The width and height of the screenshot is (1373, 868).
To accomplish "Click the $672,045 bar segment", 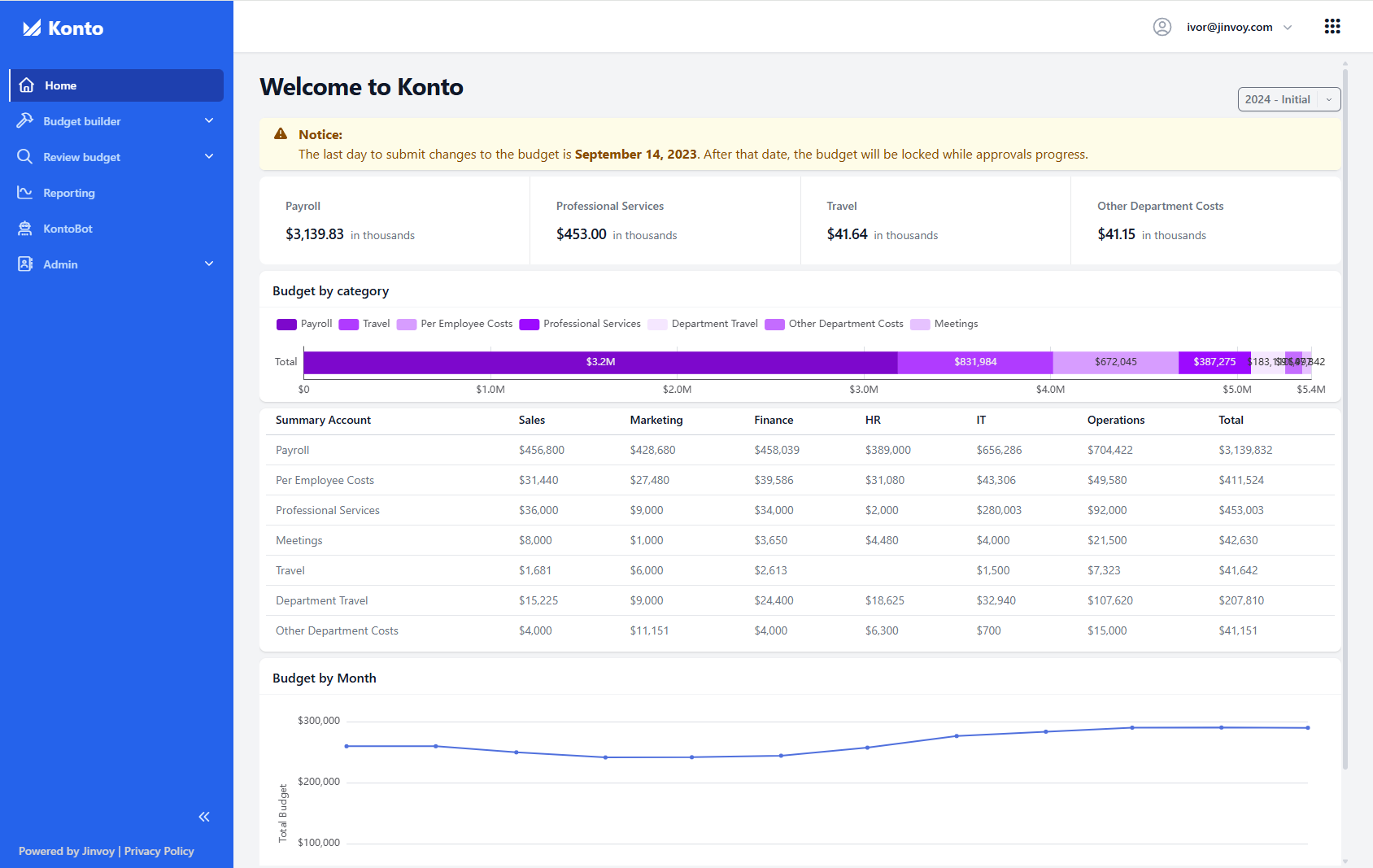I will 1115,362.
